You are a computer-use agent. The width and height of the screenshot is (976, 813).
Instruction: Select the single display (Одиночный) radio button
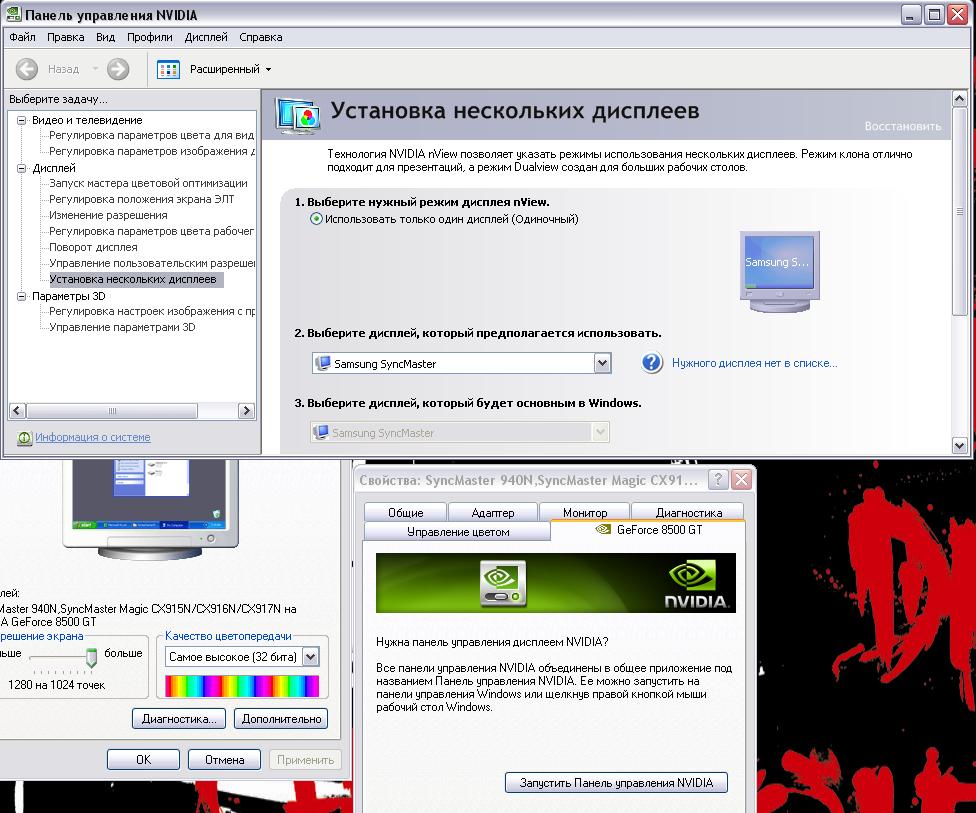[x=317, y=219]
